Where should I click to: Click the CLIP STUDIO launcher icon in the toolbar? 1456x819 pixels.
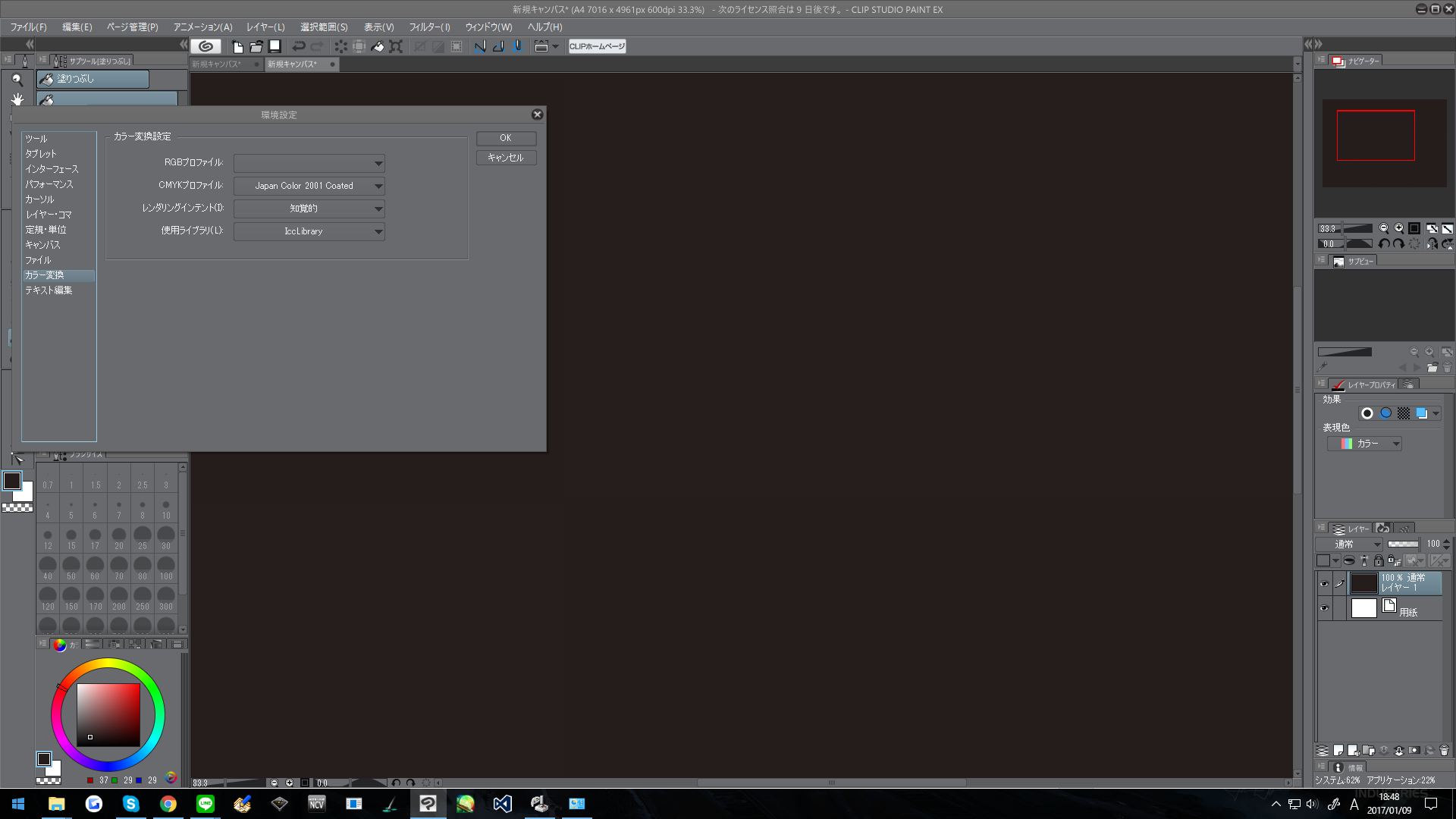point(206,46)
